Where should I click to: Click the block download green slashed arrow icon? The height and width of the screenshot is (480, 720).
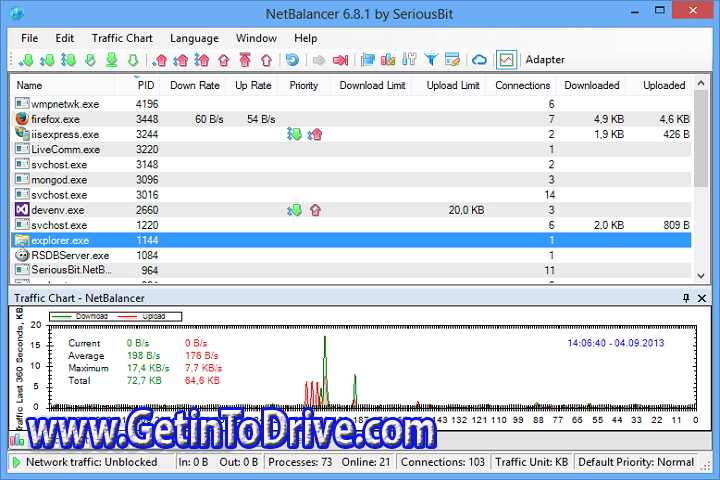[90, 60]
